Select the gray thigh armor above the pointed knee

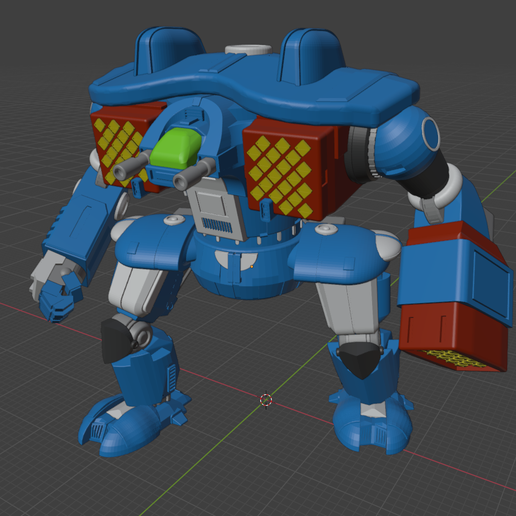point(349,308)
